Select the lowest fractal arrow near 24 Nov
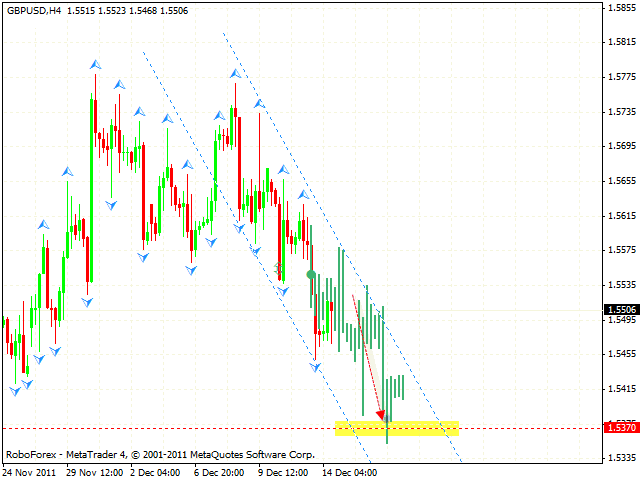The height and width of the screenshot is (480, 640). pyautogui.click(x=15, y=391)
